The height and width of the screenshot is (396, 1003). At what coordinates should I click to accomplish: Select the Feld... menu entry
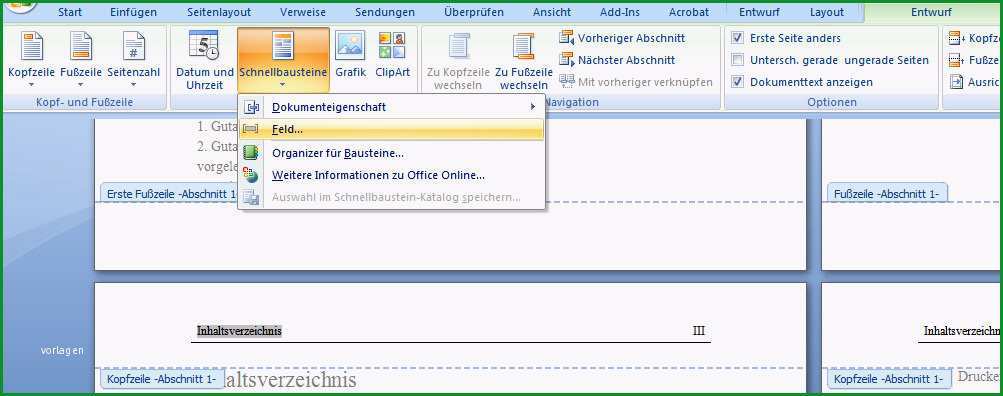coord(391,129)
